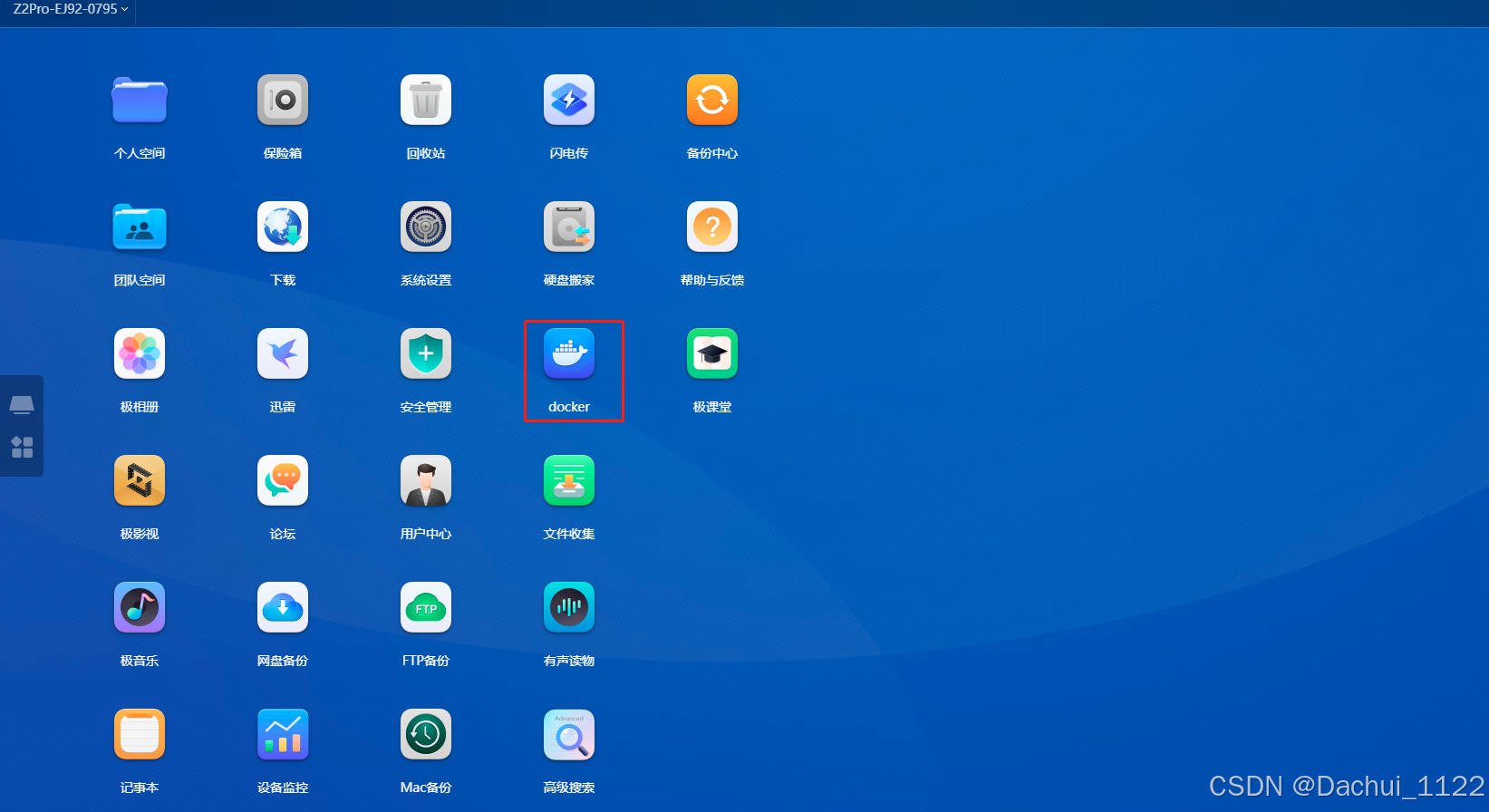
Task: Launch the 闪电传 transfer app
Action: [x=569, y=100]
